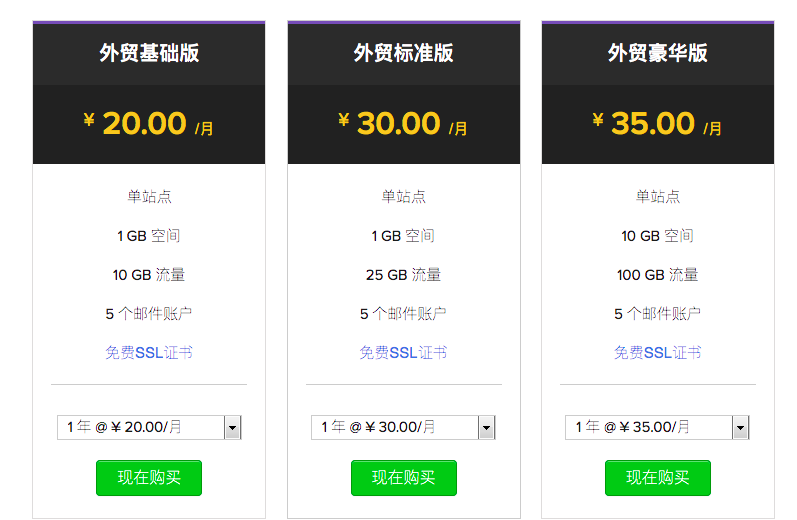Click the 25 GB 流量 feature text

[404, 275]
